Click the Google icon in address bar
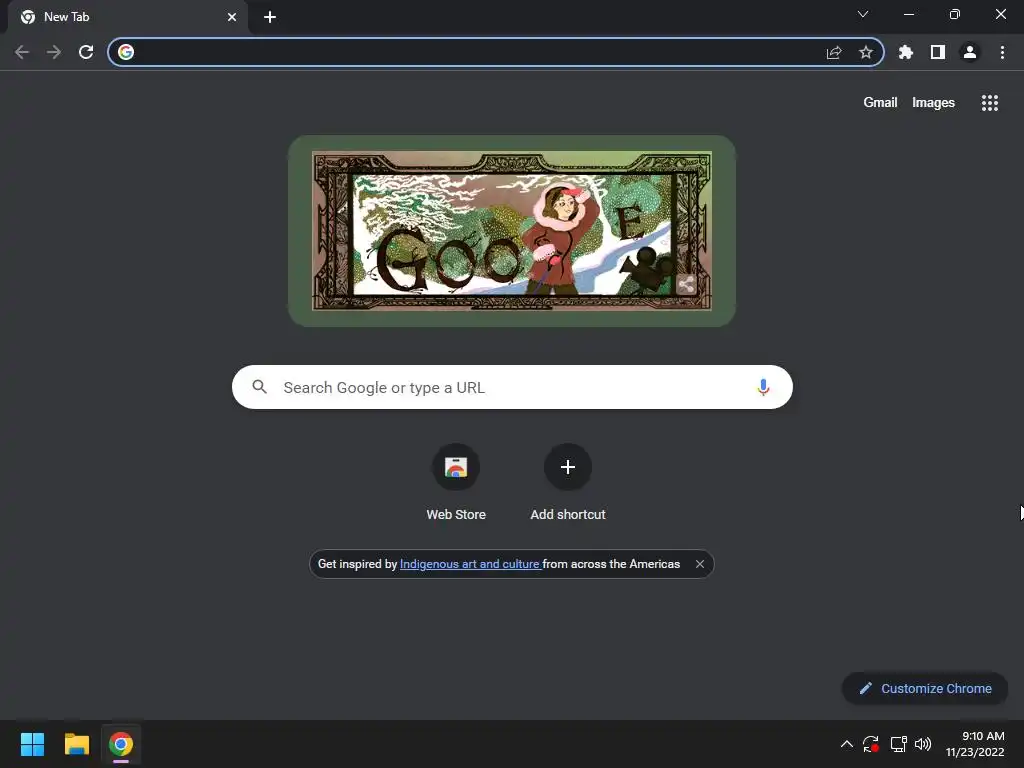This screenshot has height=768, width=1024. point(126,52)
